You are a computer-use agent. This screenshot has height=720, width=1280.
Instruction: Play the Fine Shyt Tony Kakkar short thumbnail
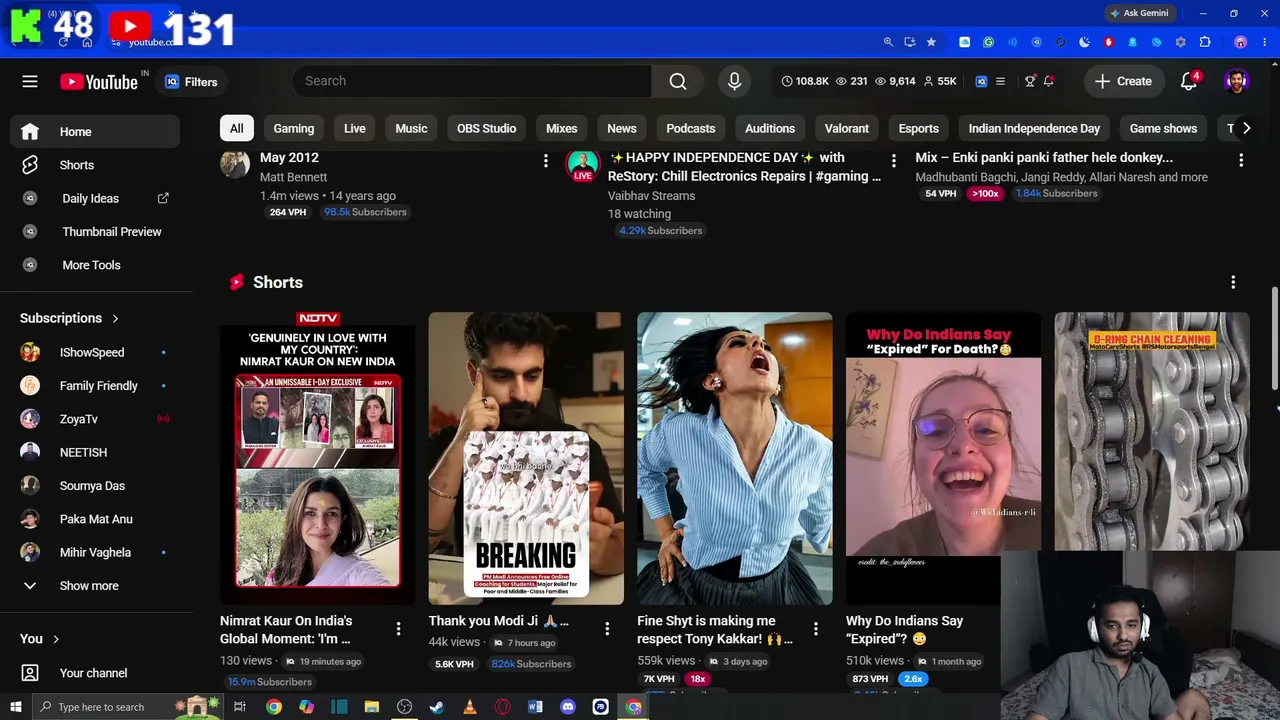pyautogui.click(x=735, y=458)
